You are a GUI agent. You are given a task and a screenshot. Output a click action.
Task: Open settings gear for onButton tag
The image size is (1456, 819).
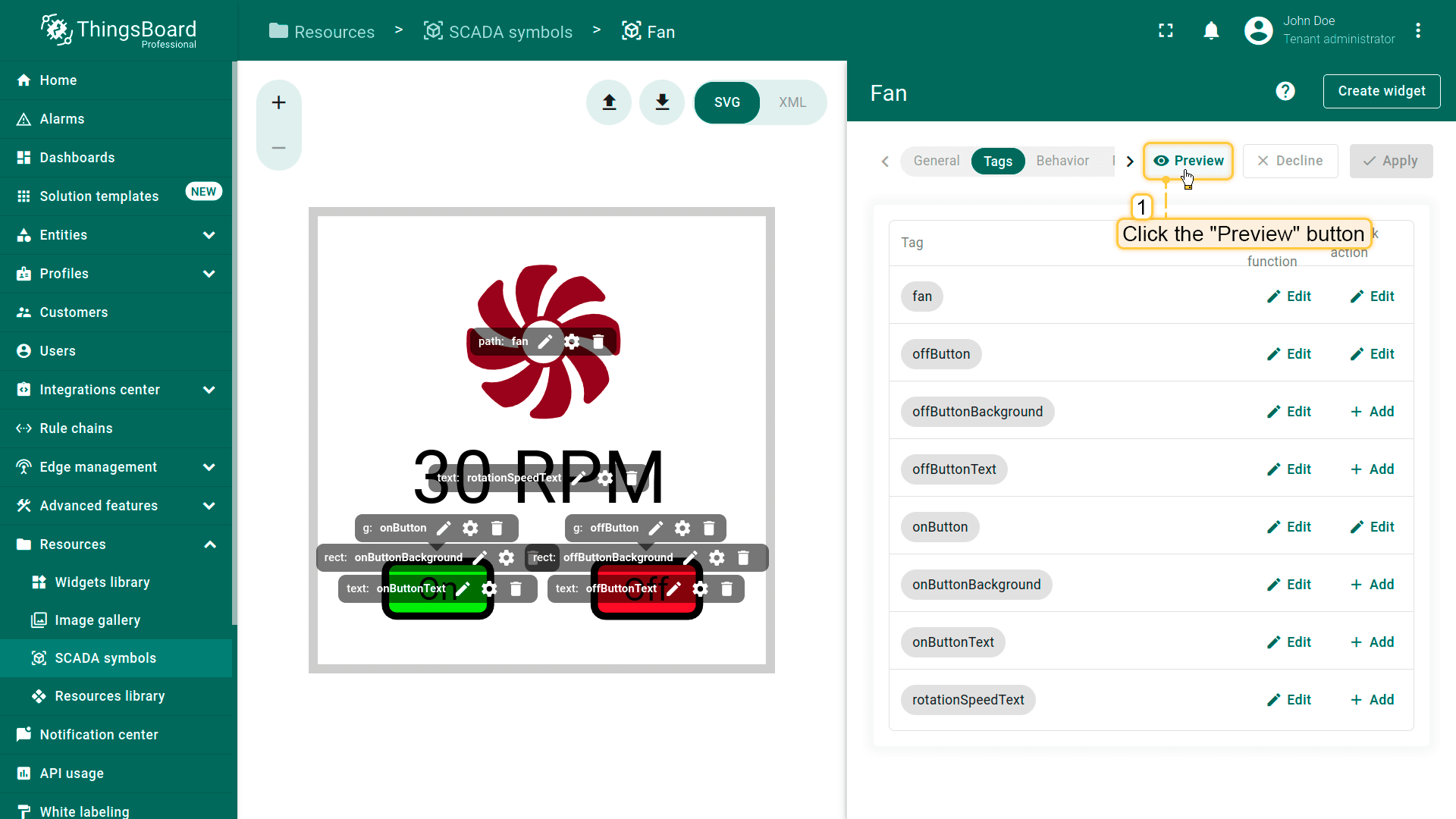coord(470,529)
